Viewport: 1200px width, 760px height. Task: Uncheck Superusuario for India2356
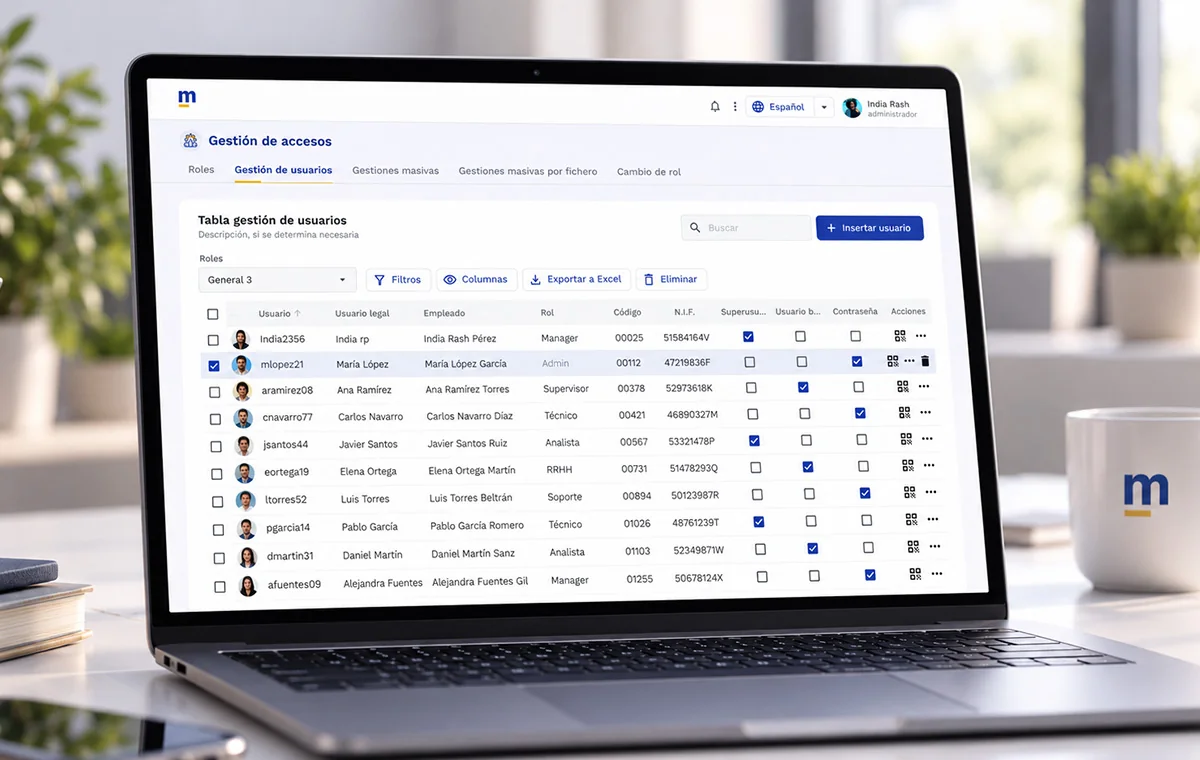pyautogui.click(x=748, y=337)
